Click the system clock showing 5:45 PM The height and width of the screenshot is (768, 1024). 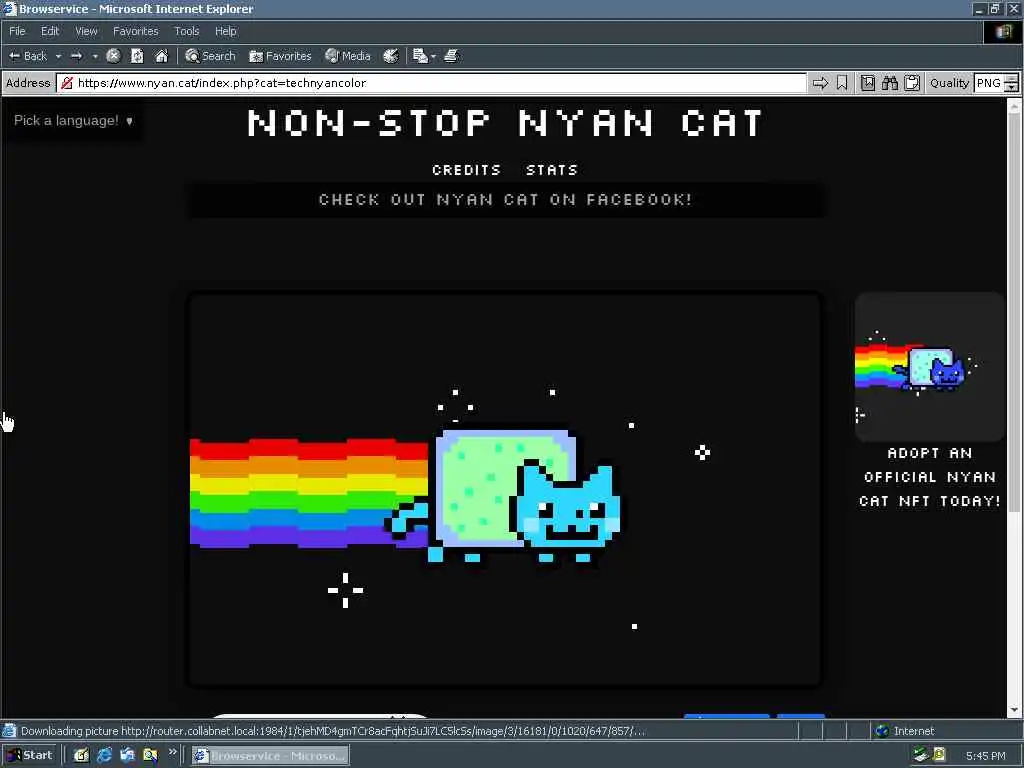tap(985, 756)
